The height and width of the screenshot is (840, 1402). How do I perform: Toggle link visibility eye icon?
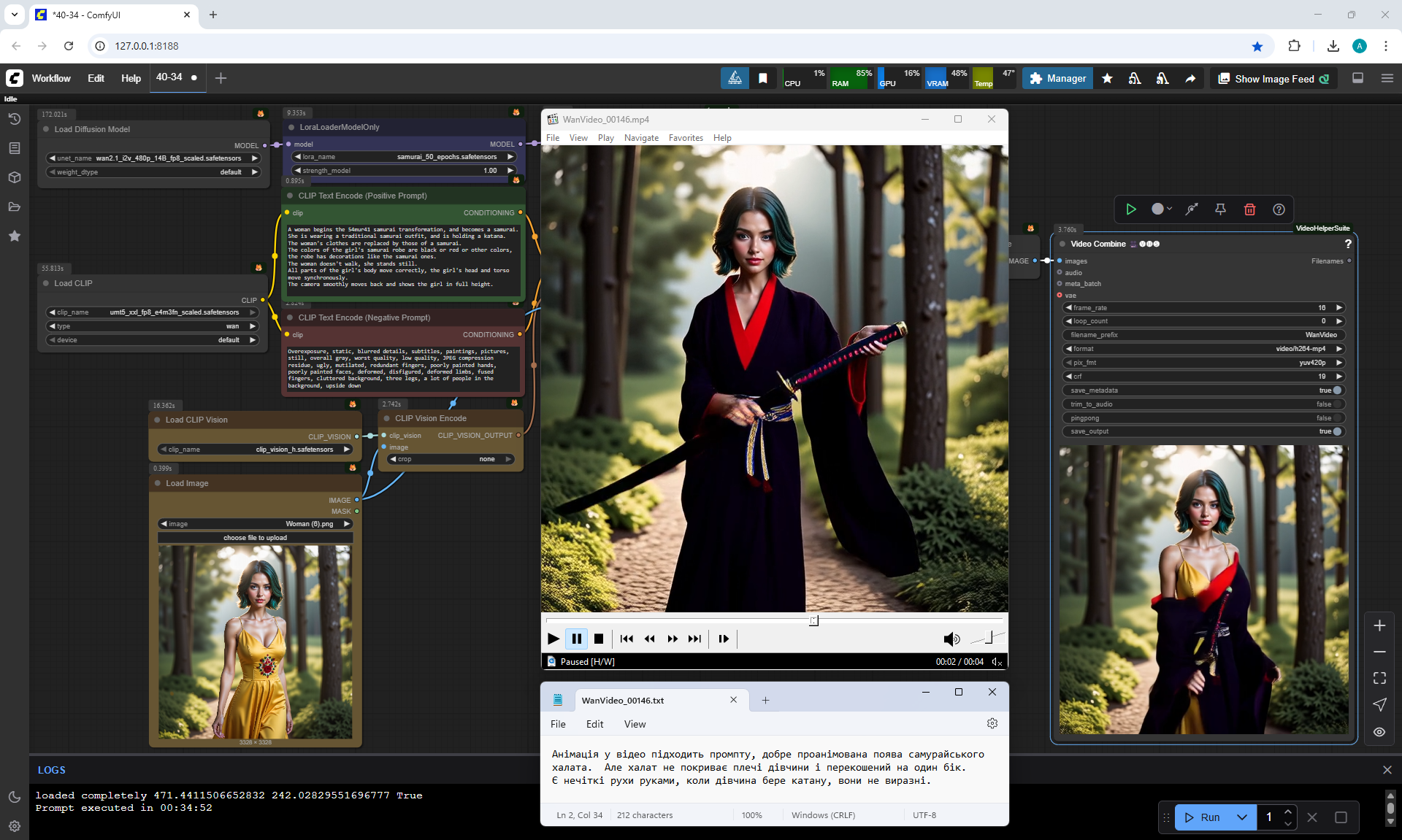[1379, 732]
